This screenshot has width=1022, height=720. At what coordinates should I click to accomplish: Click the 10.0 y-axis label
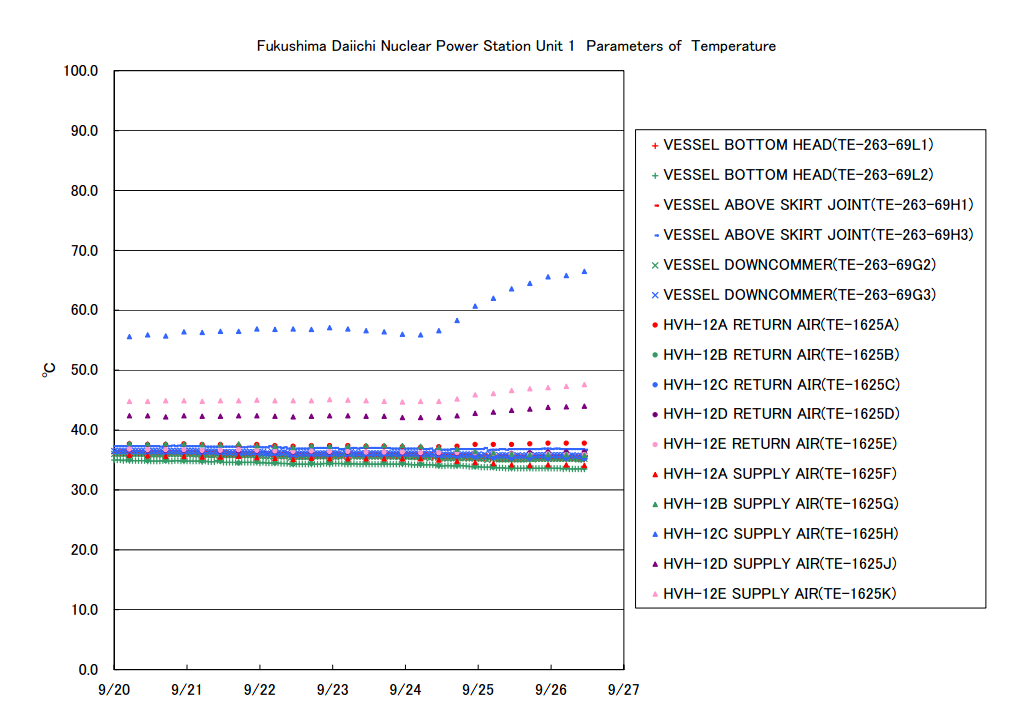(x=84, y=610)
